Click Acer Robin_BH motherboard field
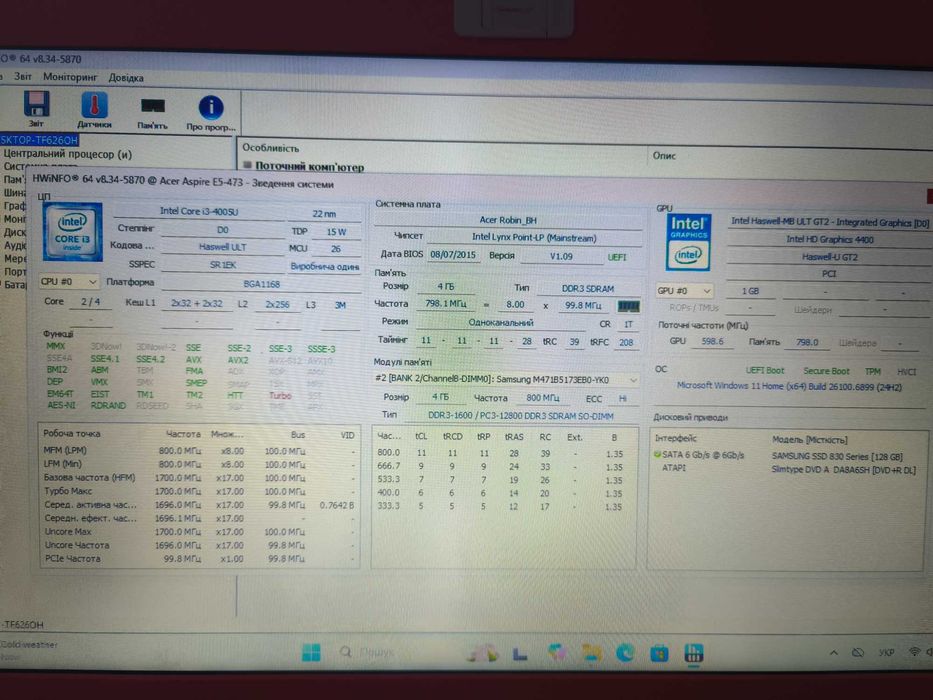Screen dimensions: 933x700 pyautogui.click(x=508, y=220)
